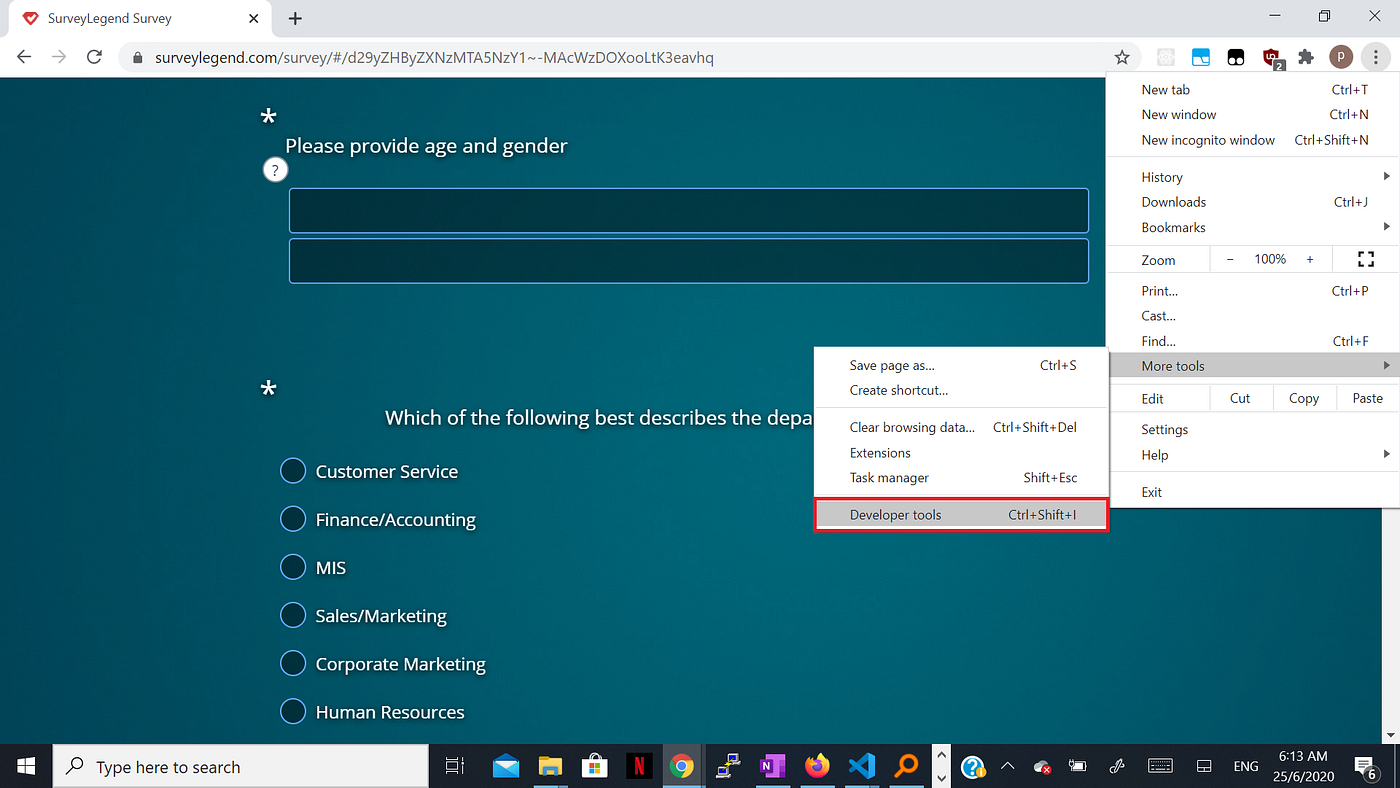Click the padlock icon in the address bar
The width and height of the screenshot is (1400, 788).
click(x=136, y=57)
